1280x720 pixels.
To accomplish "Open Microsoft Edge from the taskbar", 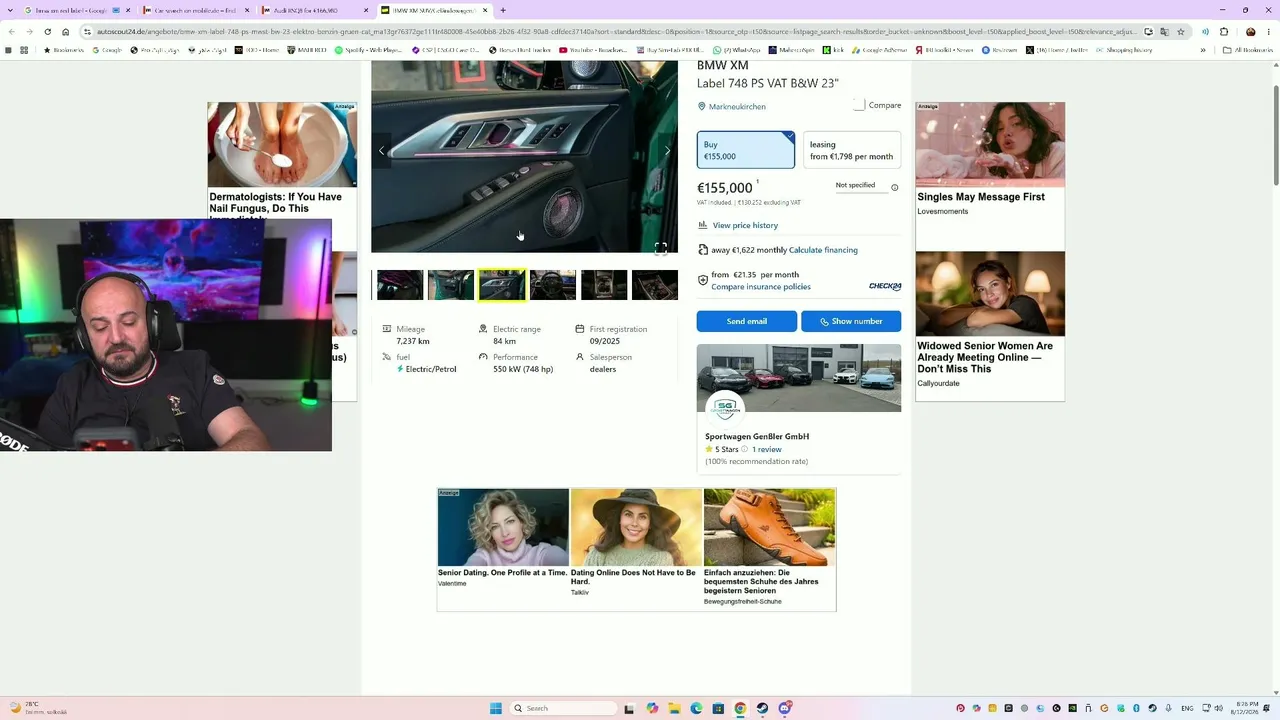I will pos(696,708).
